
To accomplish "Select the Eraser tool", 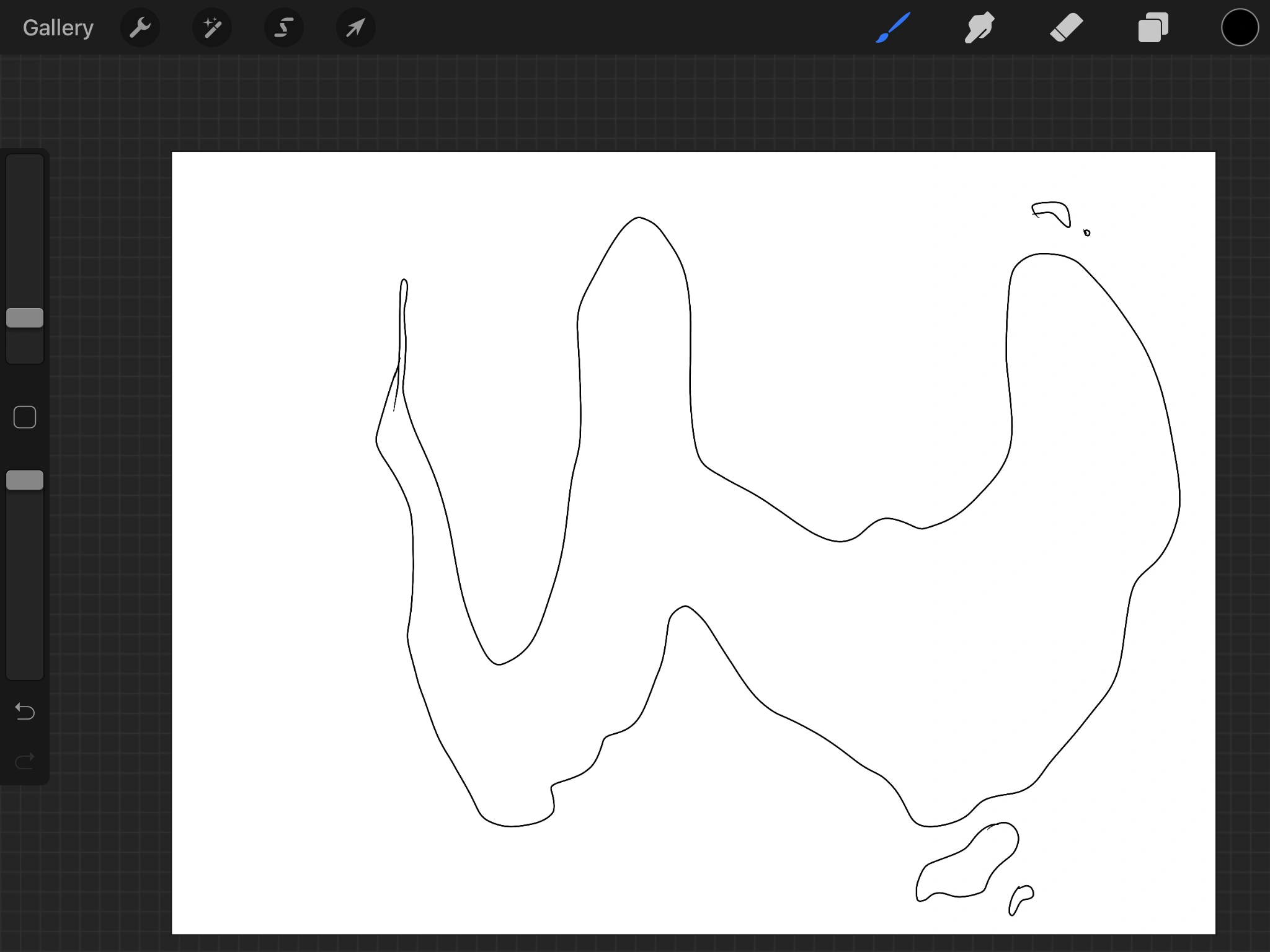I will (x=1066, y=28).
